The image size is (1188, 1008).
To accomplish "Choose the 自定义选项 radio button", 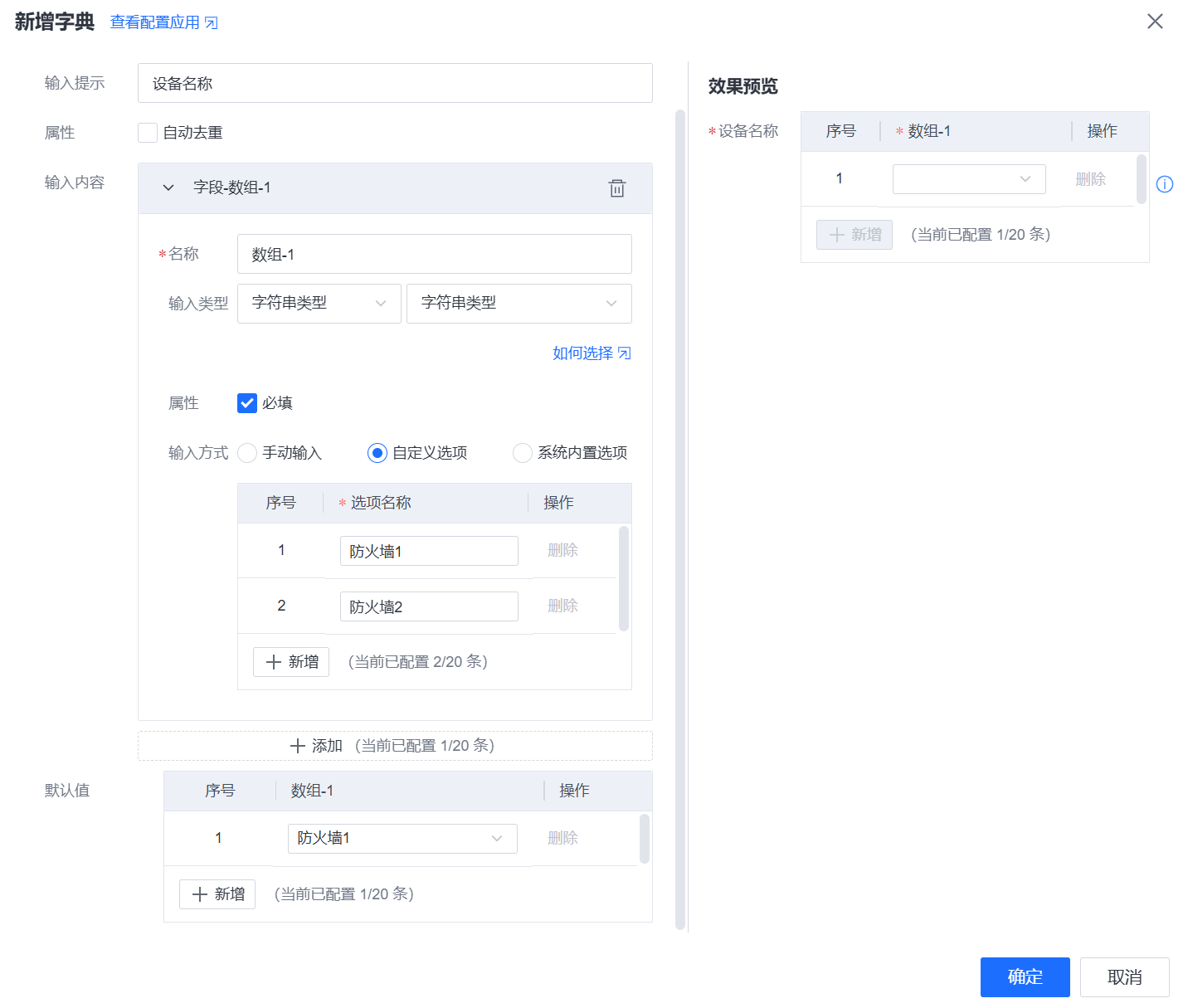I will pos(377,453).
